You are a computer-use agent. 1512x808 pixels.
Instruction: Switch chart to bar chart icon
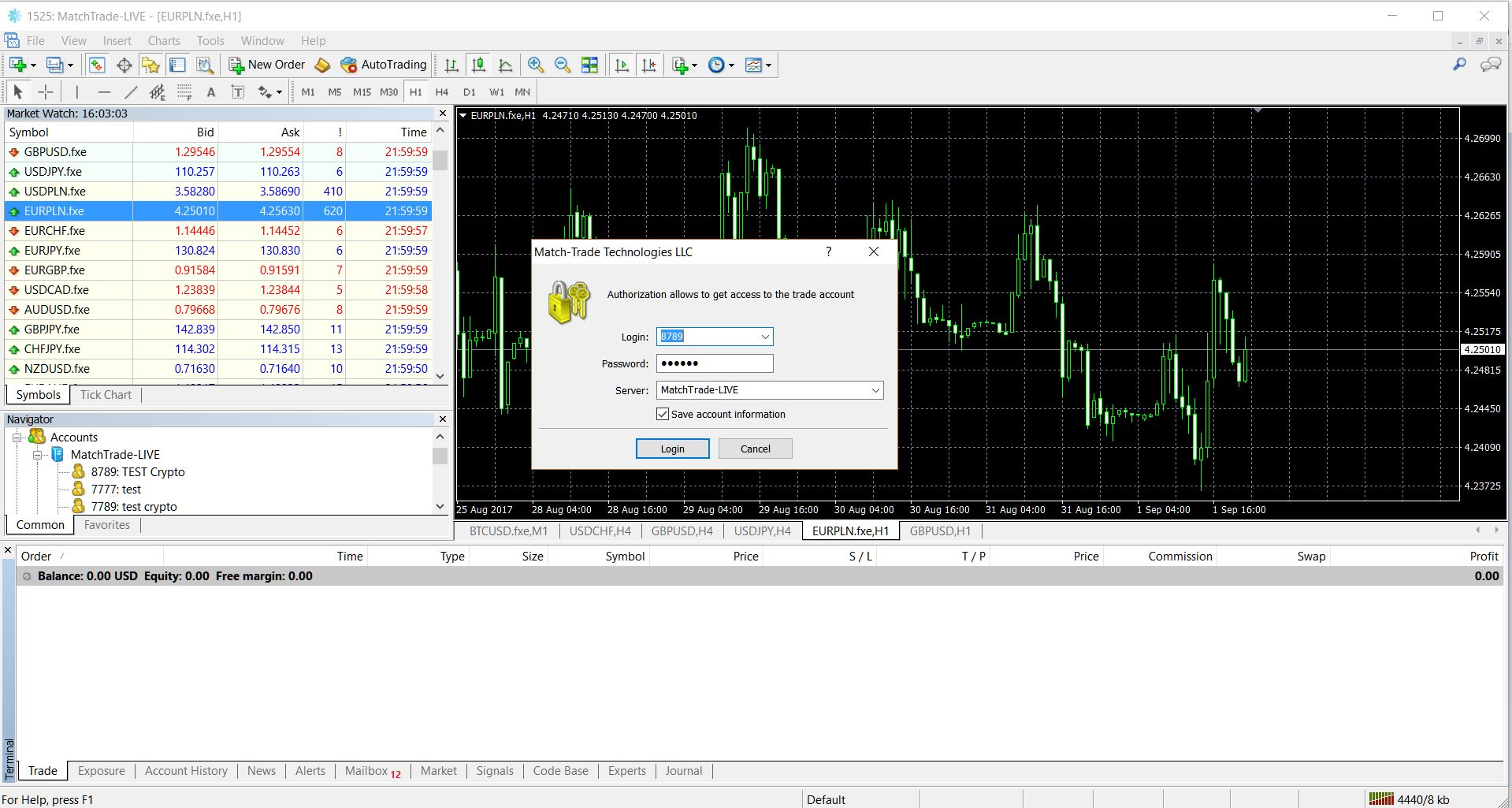pyautogui.click(x=451, y=65)
